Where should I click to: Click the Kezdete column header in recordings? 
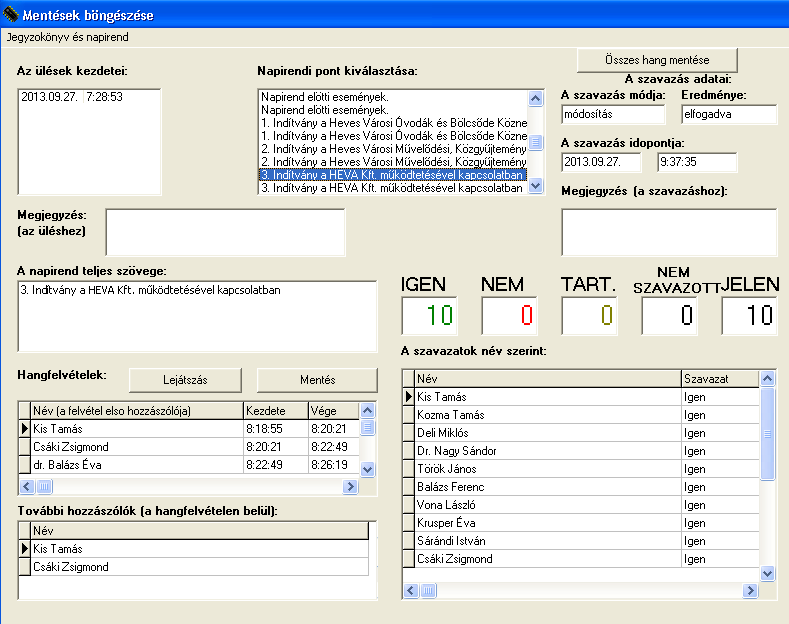[x=276, y=411]
